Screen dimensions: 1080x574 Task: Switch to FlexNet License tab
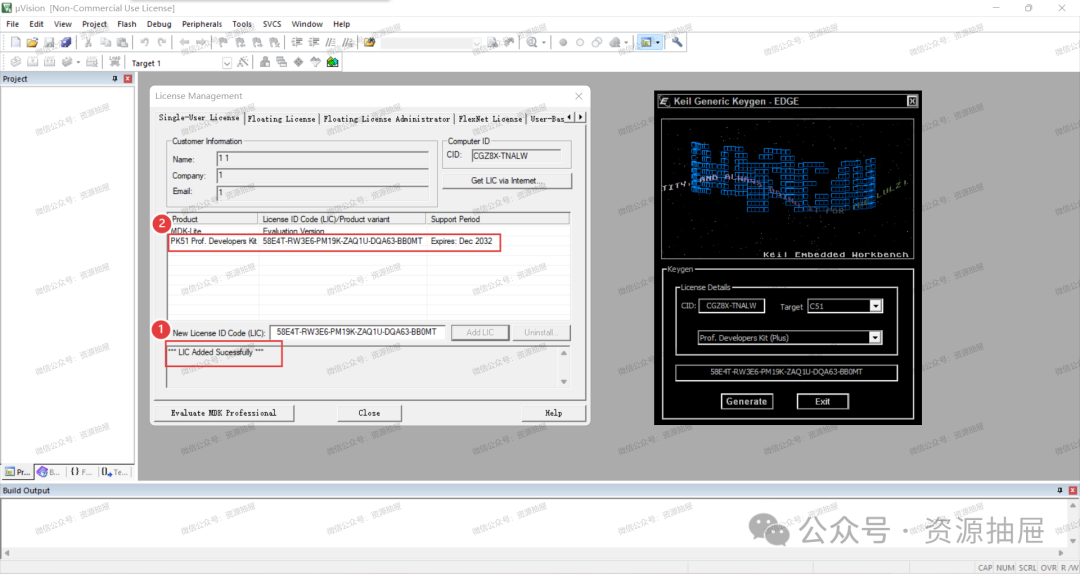pyautogui.click(x=490, y=119)
